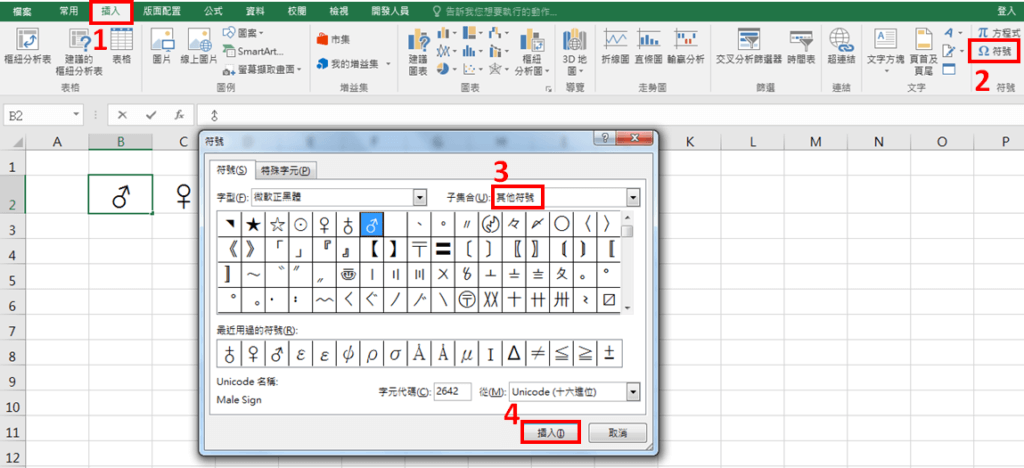
Task: Insert an equation using 方程式 π icon
Action: coord(994,33)
